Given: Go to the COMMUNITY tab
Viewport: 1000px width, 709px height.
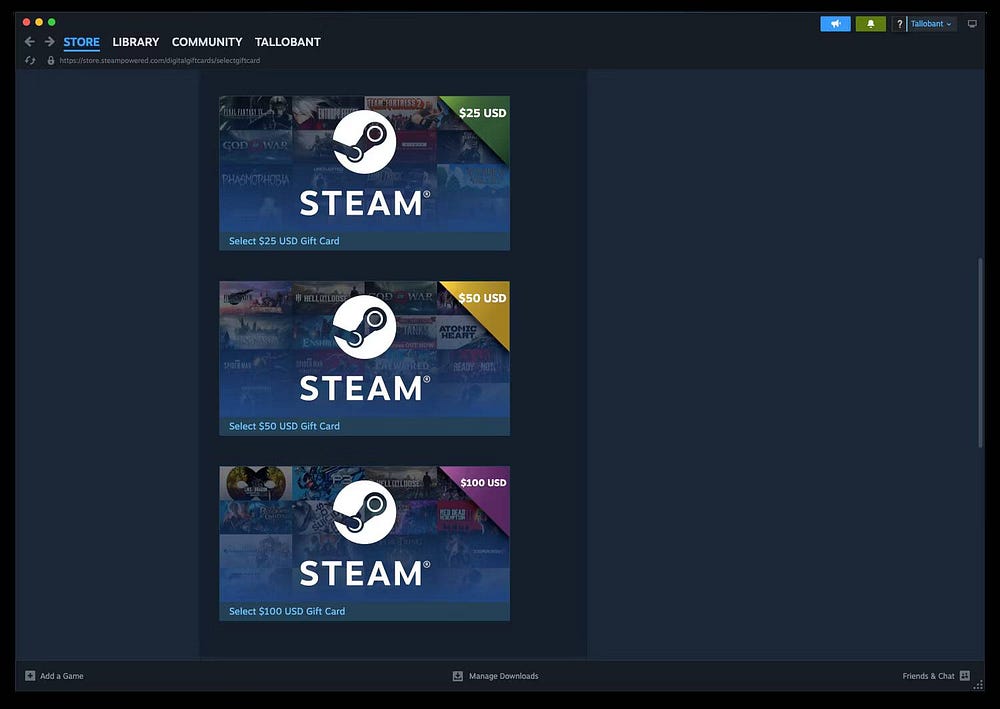Looking at the screenshot, I should [207, 41].
